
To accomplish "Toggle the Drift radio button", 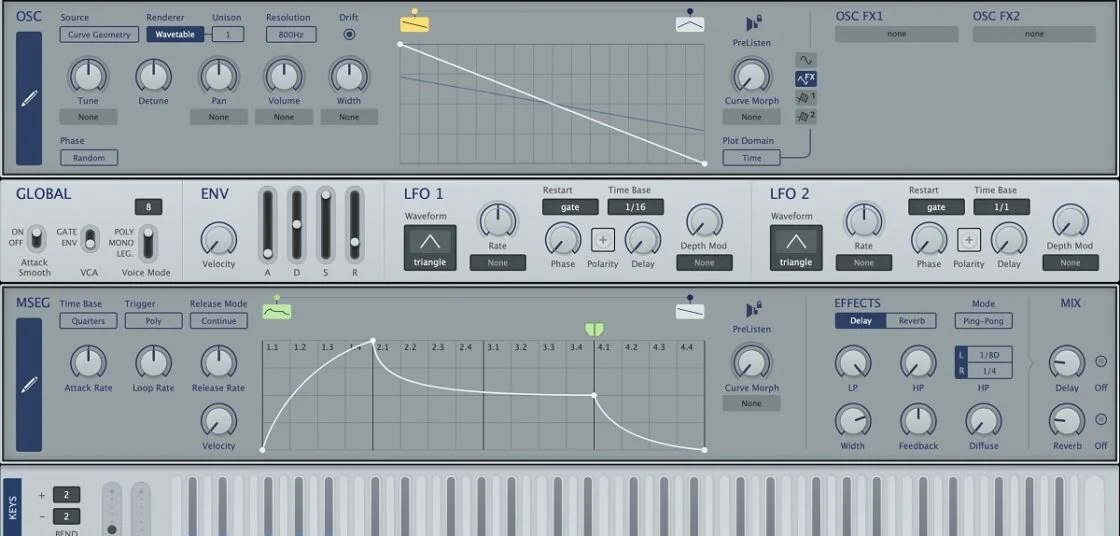I will (x=349, y=34).
